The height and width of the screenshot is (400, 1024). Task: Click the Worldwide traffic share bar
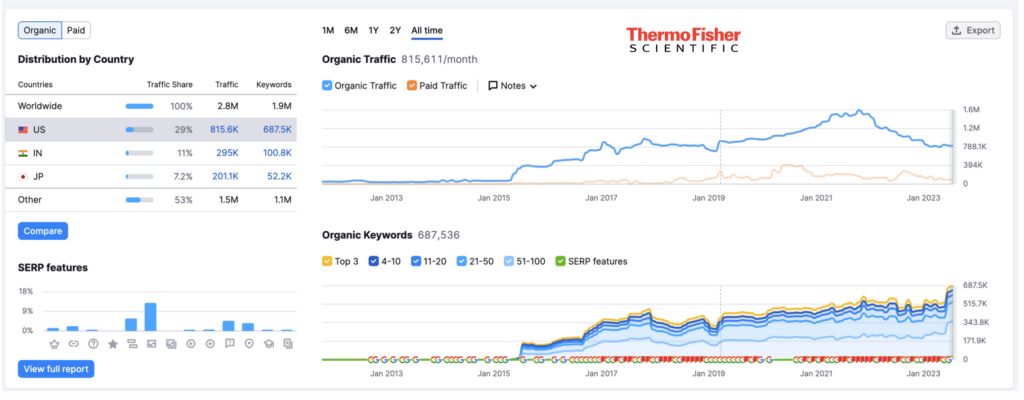139,107
